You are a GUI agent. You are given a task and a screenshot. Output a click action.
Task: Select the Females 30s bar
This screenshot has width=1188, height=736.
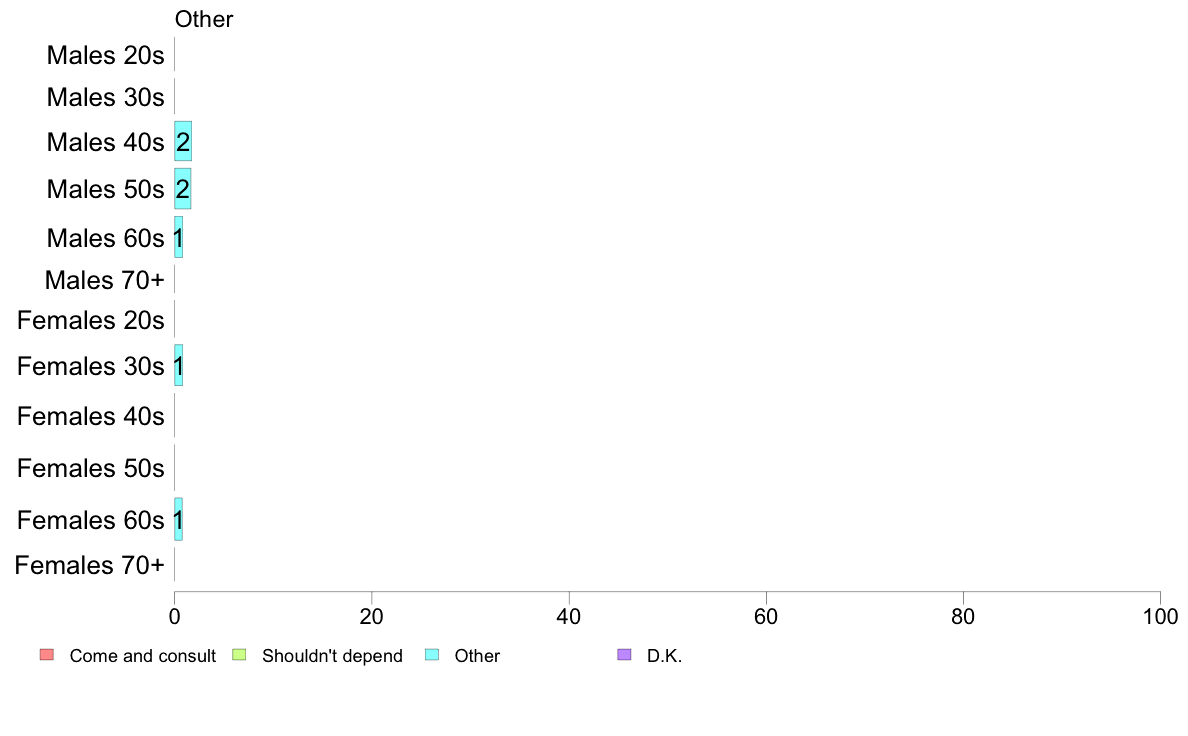179,365
